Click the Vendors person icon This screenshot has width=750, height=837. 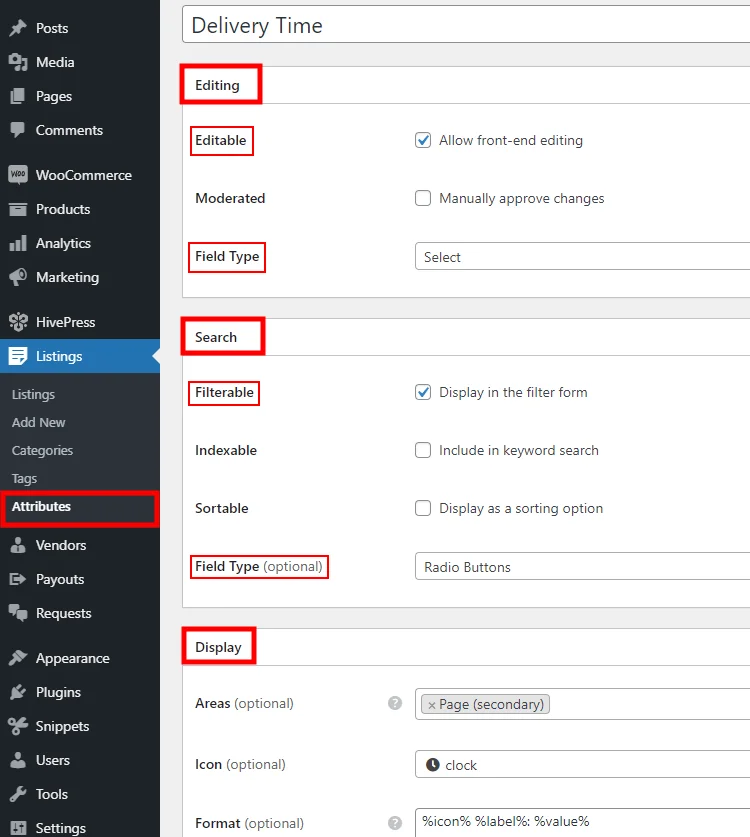click(x=18, y=545)
